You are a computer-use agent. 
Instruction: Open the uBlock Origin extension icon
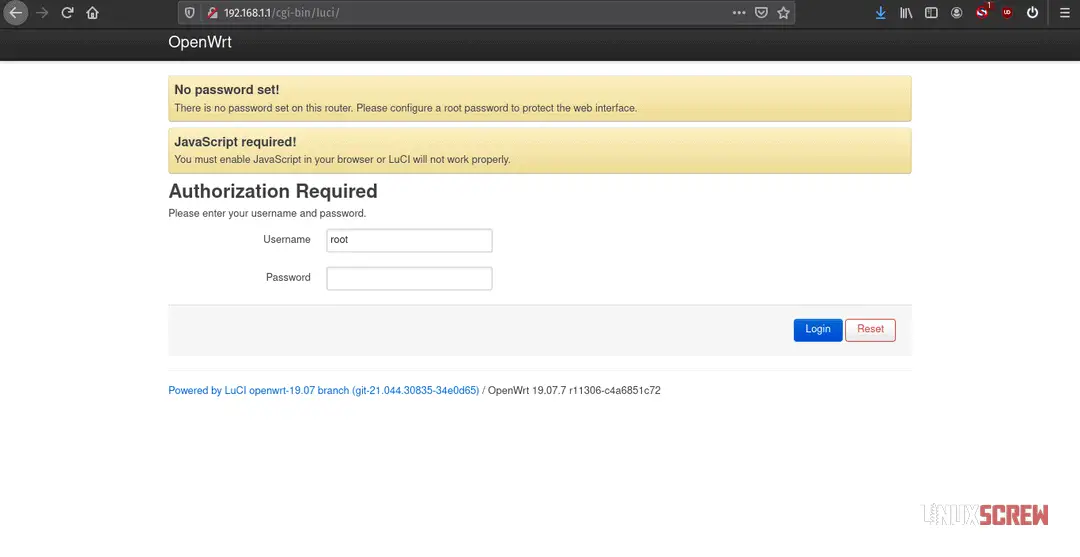(1007, 12)
